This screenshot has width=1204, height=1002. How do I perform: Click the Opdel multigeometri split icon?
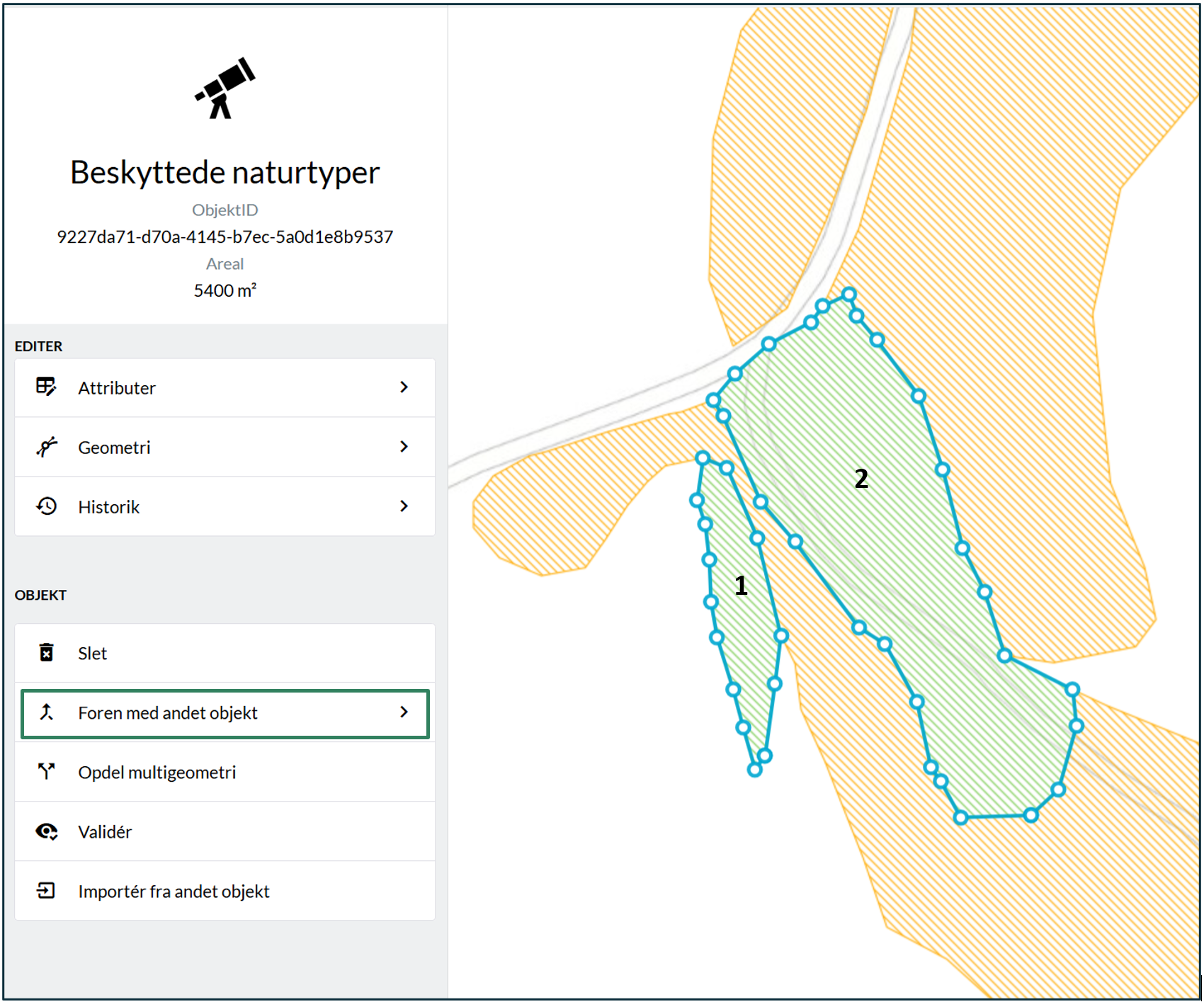click(x=46, y=771)
